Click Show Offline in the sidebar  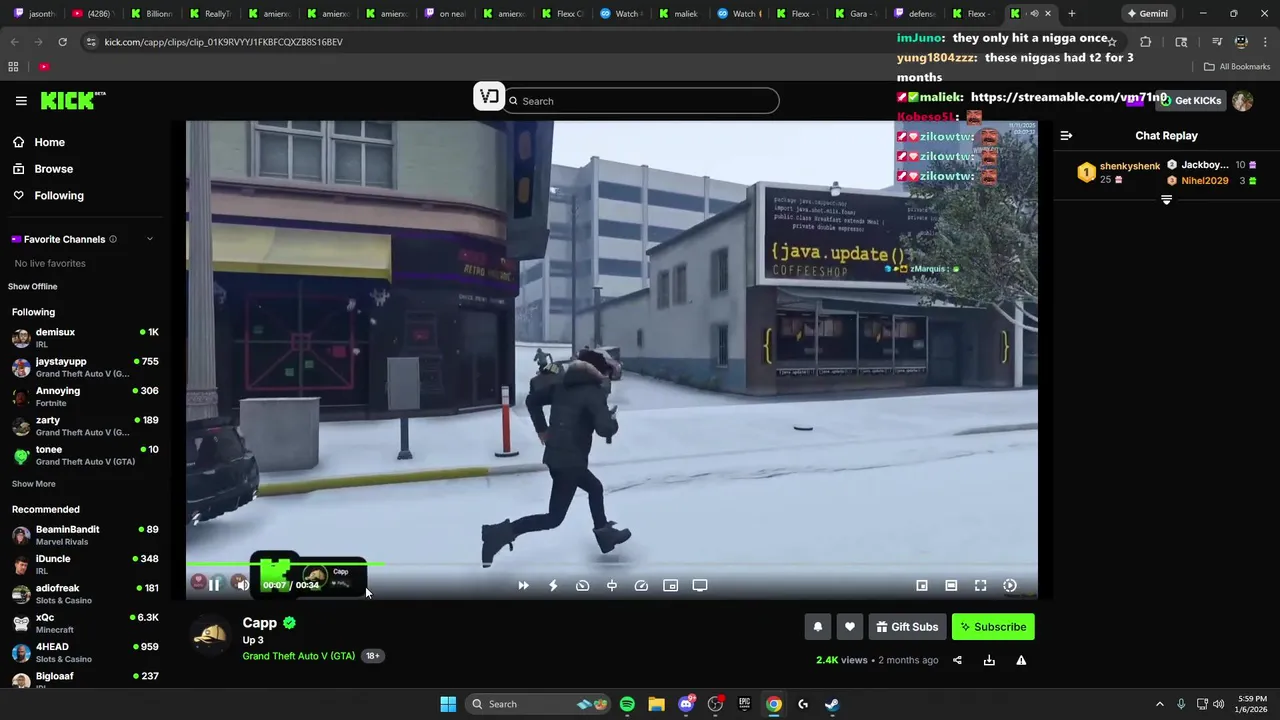tap(33, 287)
